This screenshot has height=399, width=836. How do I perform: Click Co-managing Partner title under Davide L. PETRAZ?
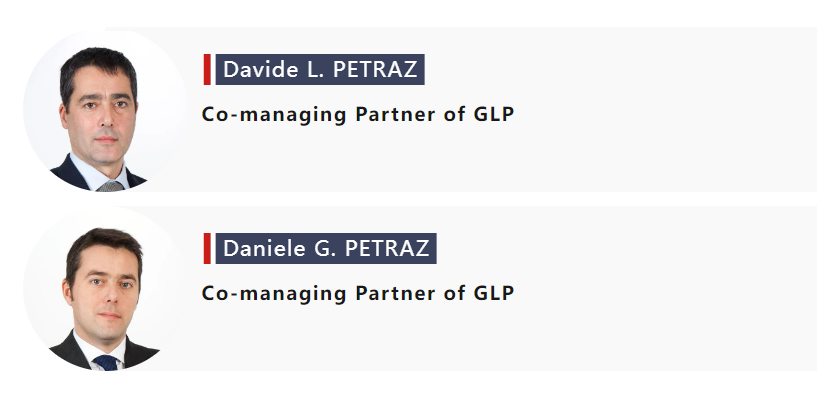[x=358, y=114]
